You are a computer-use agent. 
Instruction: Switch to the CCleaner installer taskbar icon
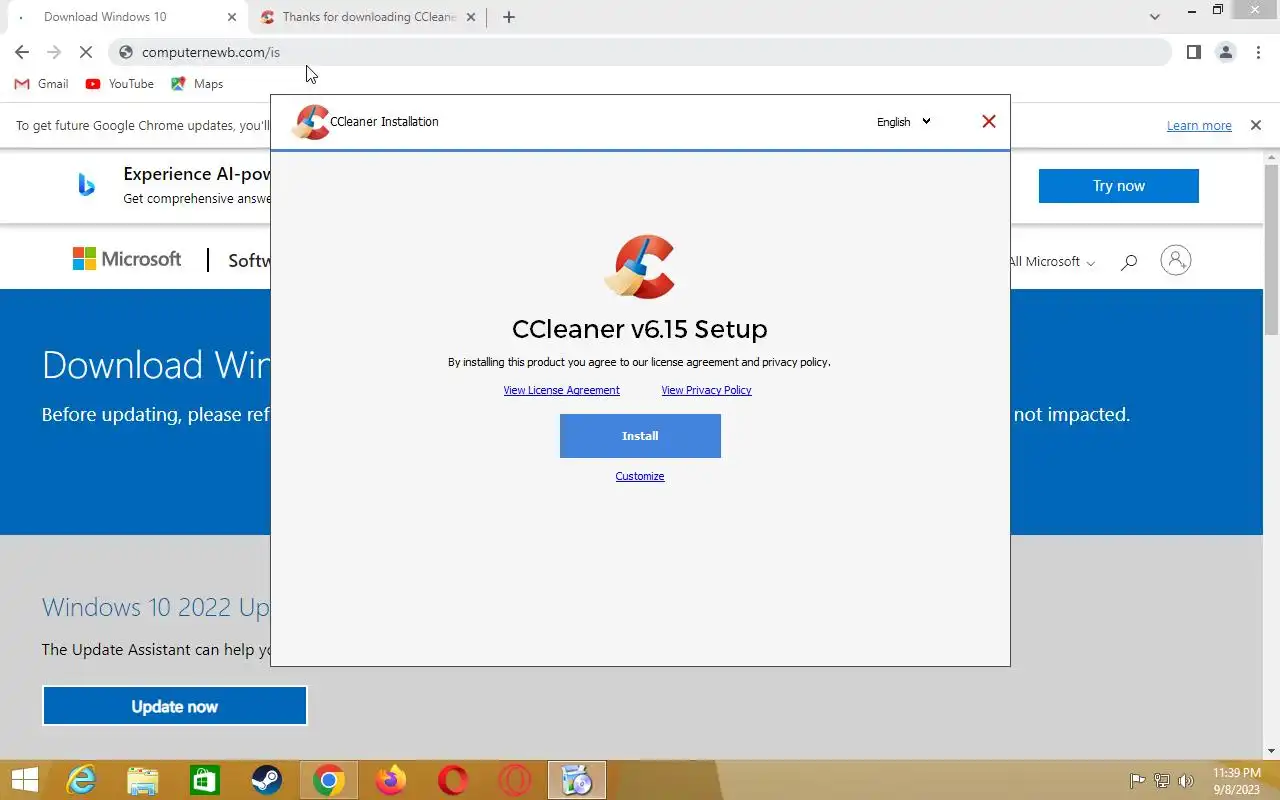coord(577,780)
